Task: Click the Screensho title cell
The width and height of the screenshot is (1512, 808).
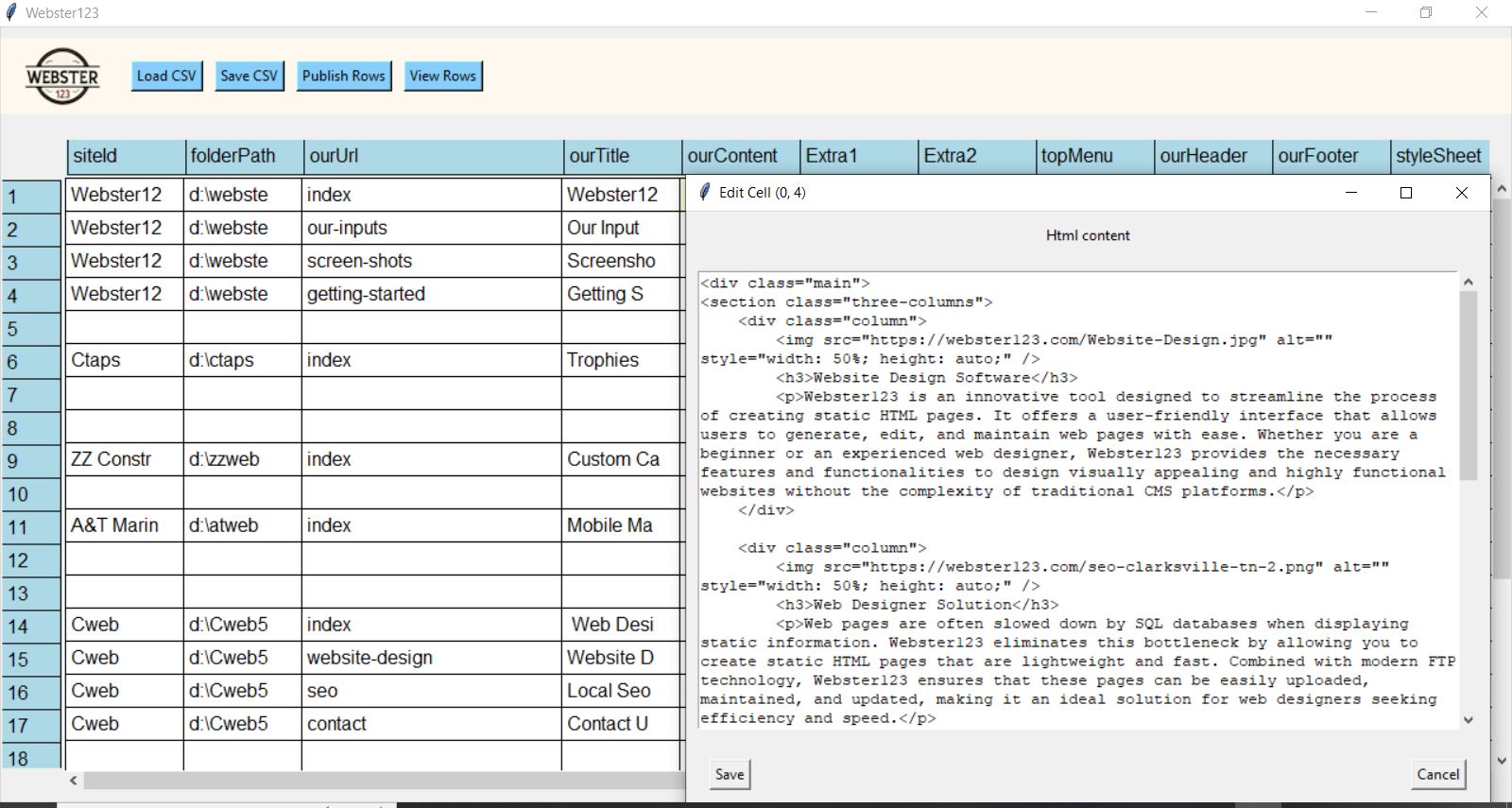Action: [x=622, y=261]
